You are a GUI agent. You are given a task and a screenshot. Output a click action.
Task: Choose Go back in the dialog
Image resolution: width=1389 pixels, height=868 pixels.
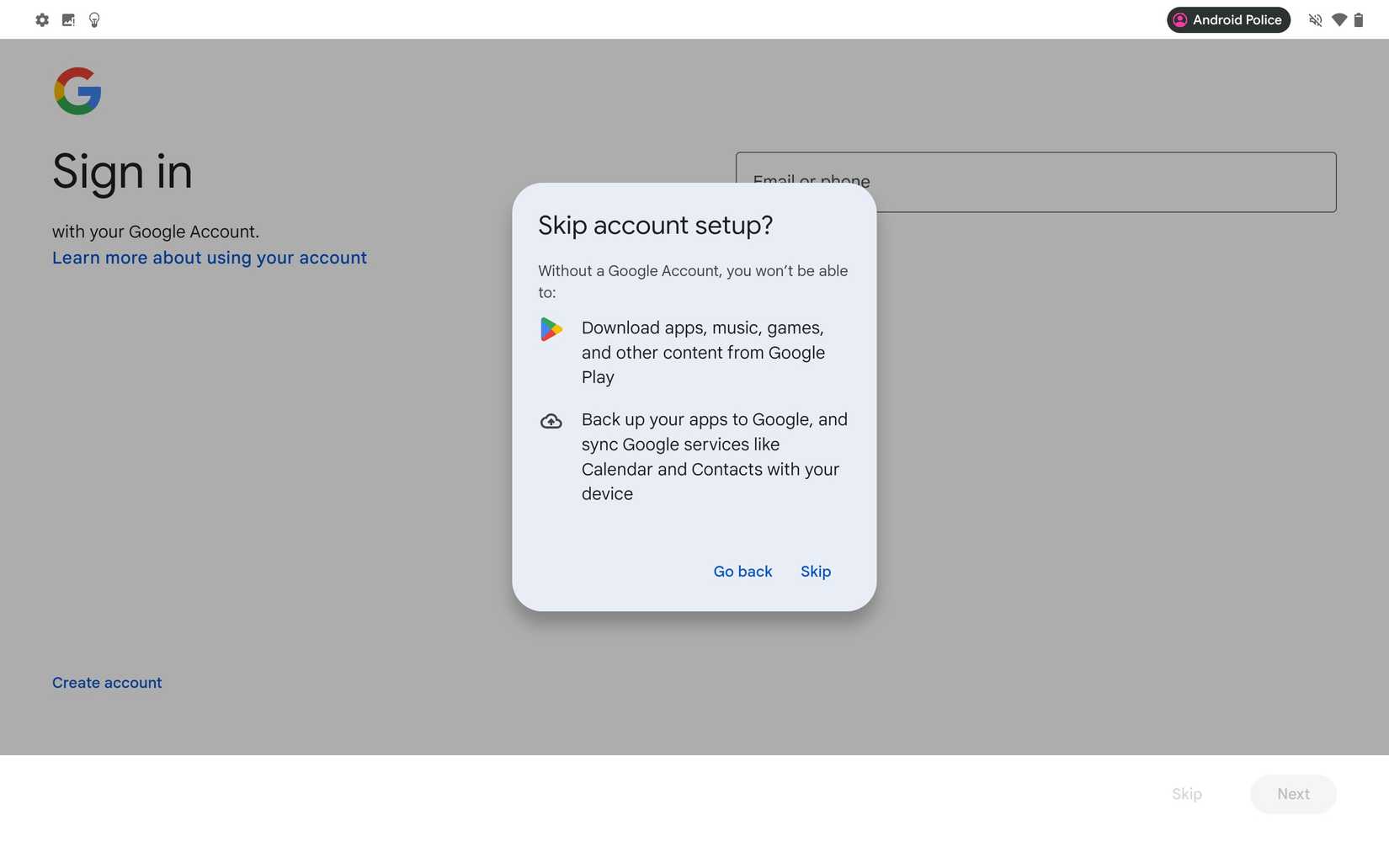(x=742, y=572)
